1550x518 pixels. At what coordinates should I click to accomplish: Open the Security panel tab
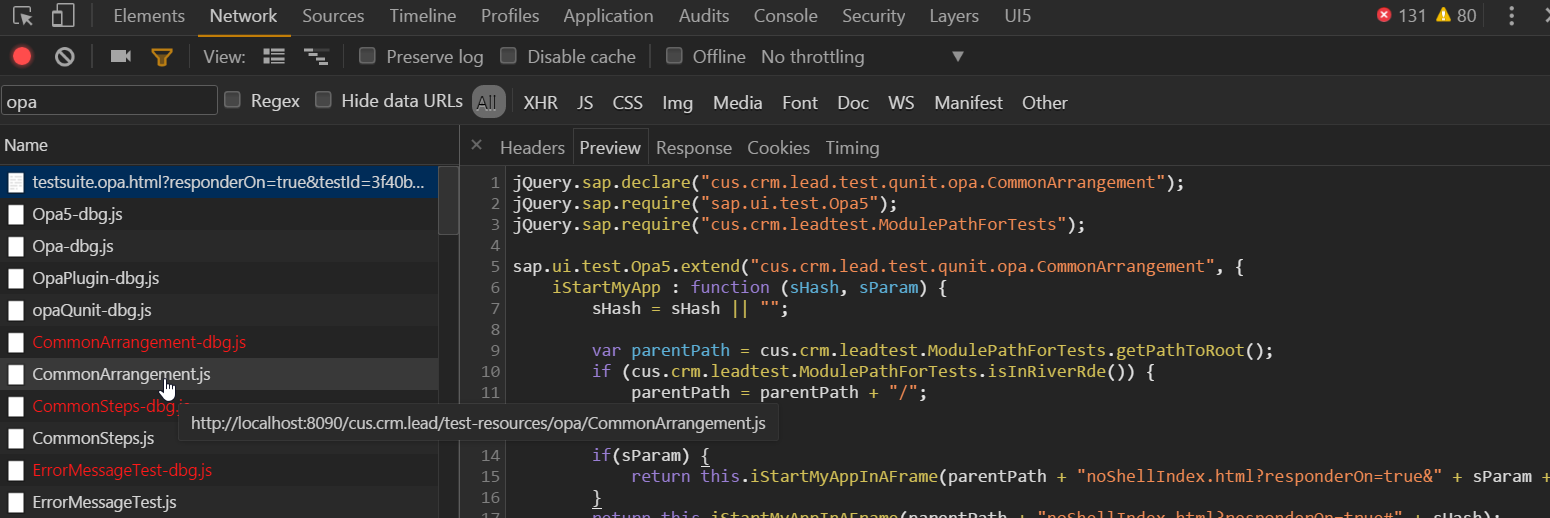[x=874, y=16]
